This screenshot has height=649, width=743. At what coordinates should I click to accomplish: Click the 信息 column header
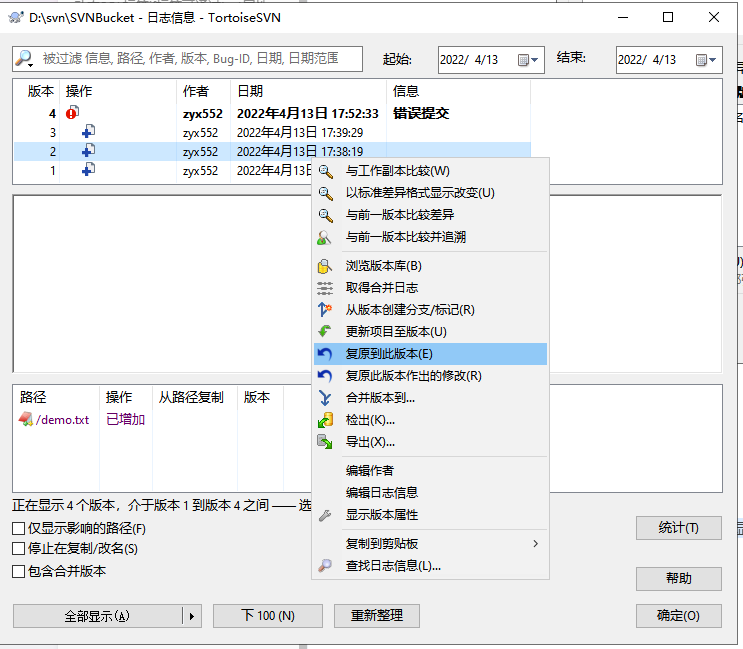pos(458,91)
